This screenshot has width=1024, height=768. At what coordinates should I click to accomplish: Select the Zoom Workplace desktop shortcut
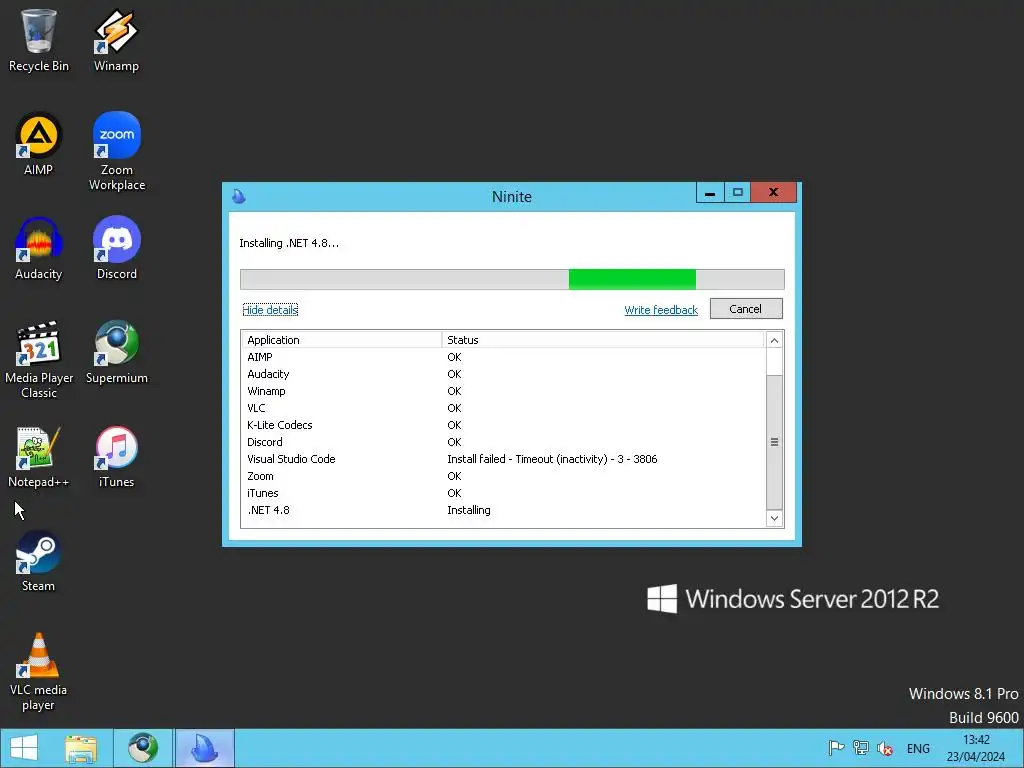click(117, 152)
